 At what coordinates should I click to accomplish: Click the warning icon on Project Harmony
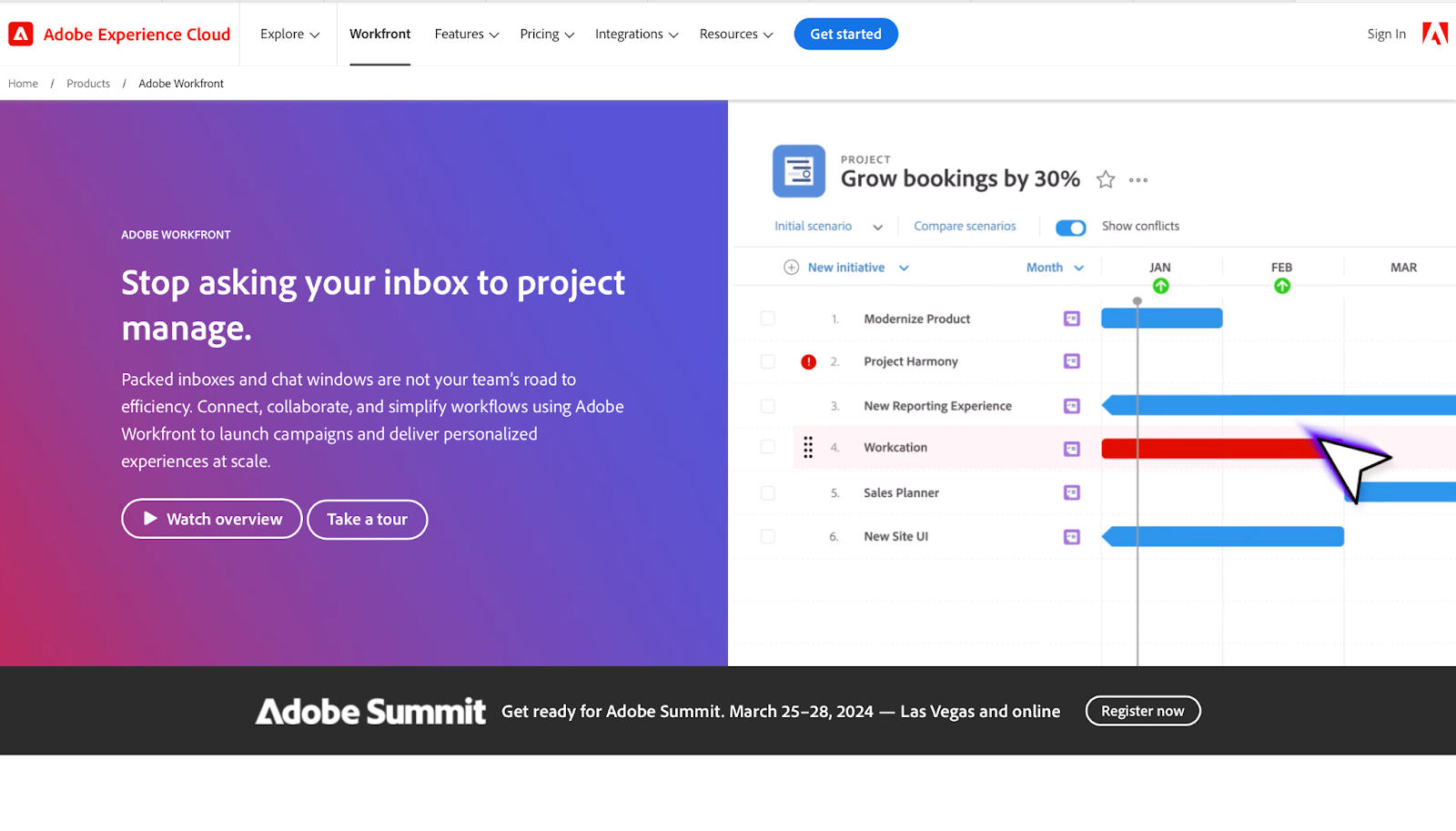[x=808, y=361]
